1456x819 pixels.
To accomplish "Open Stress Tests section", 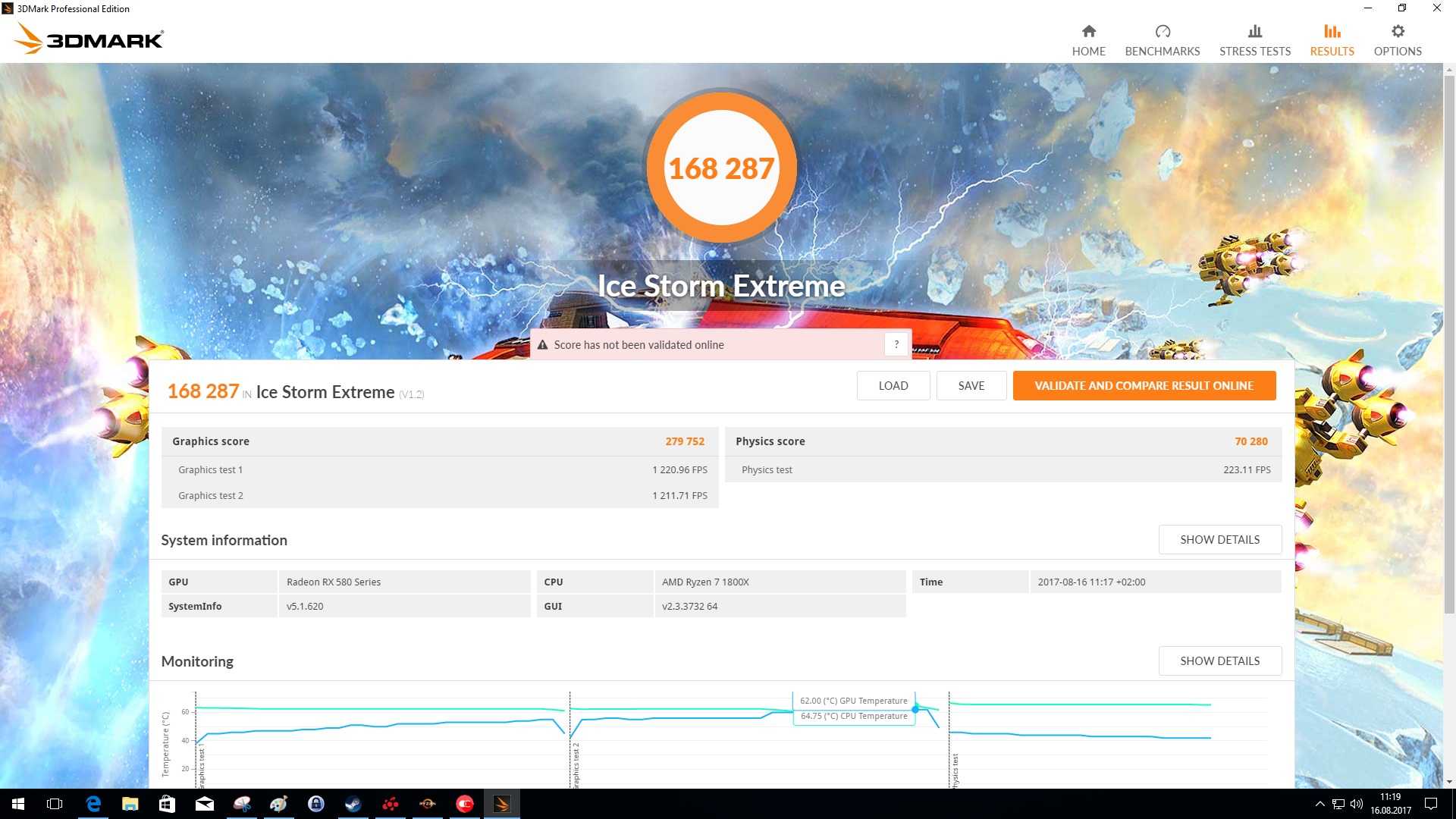I will click(x=1254, y=40).
